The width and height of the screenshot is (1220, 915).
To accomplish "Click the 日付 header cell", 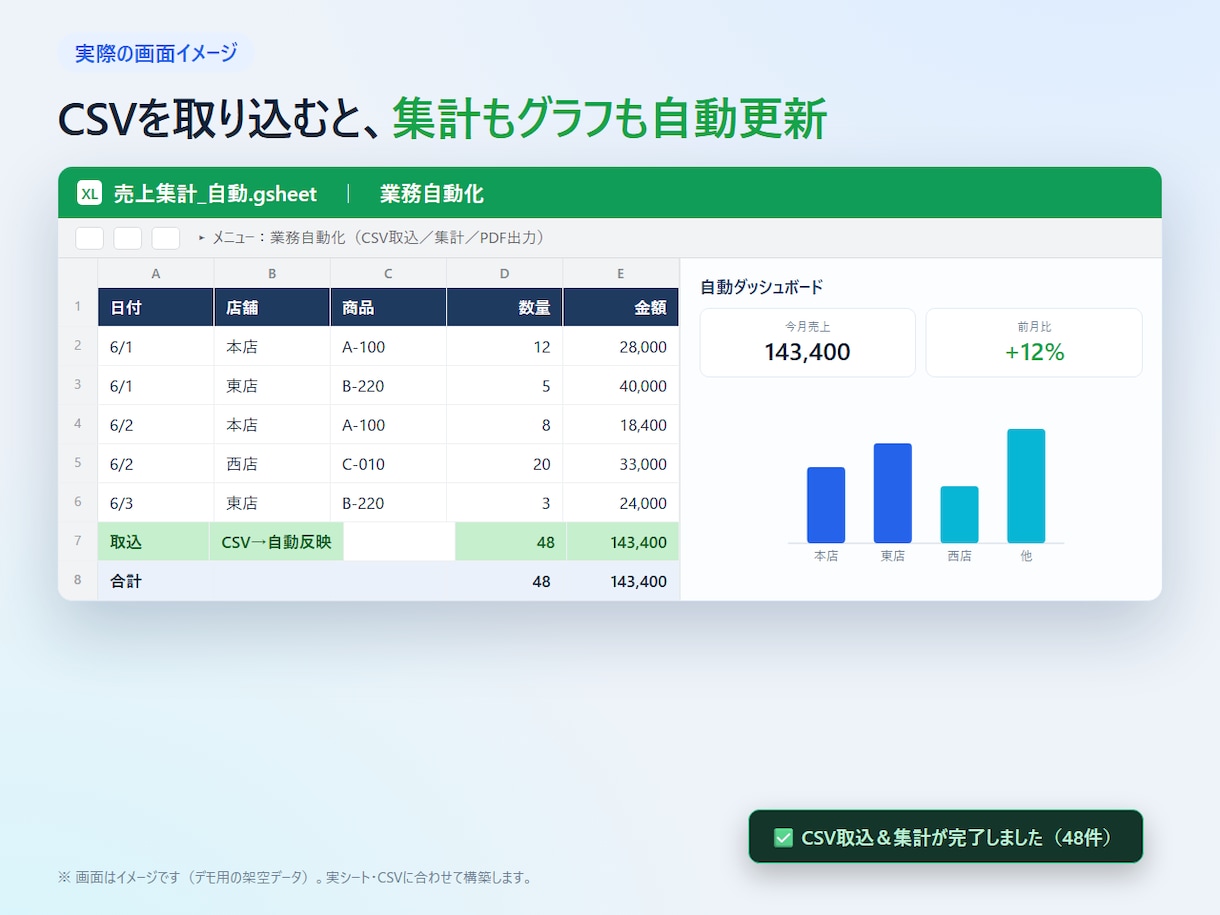I will [156, 307].
